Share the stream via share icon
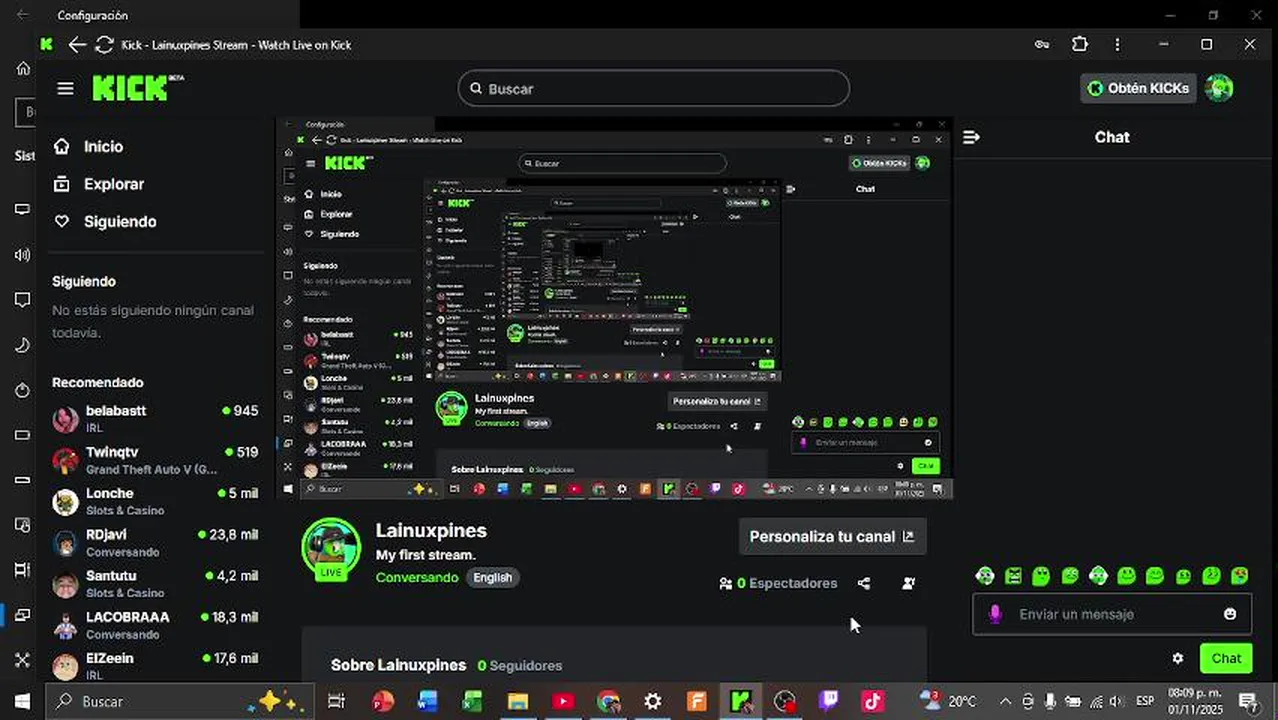The image size is (1278, 720). click(864, 583)
